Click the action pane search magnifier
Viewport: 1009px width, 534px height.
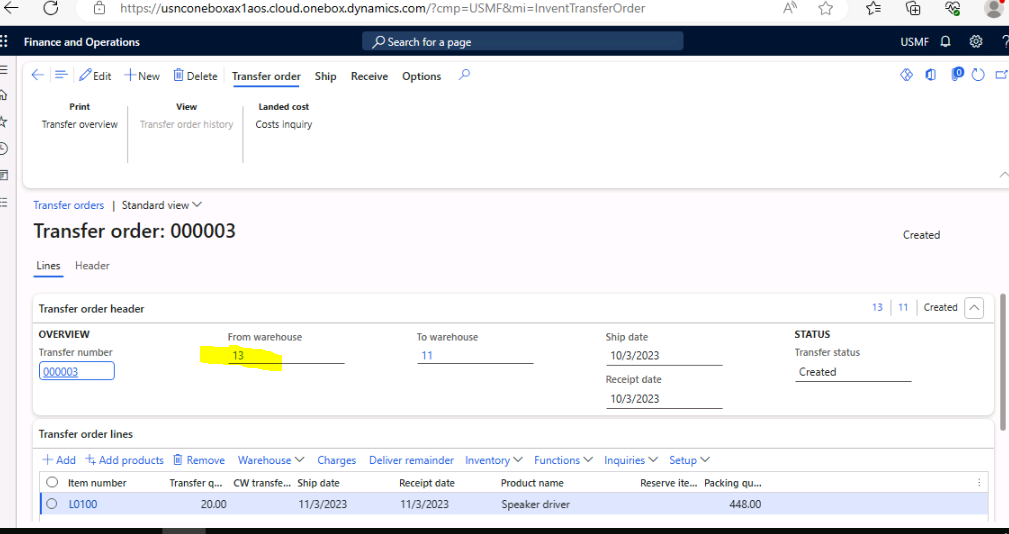(x=464, y=75)
